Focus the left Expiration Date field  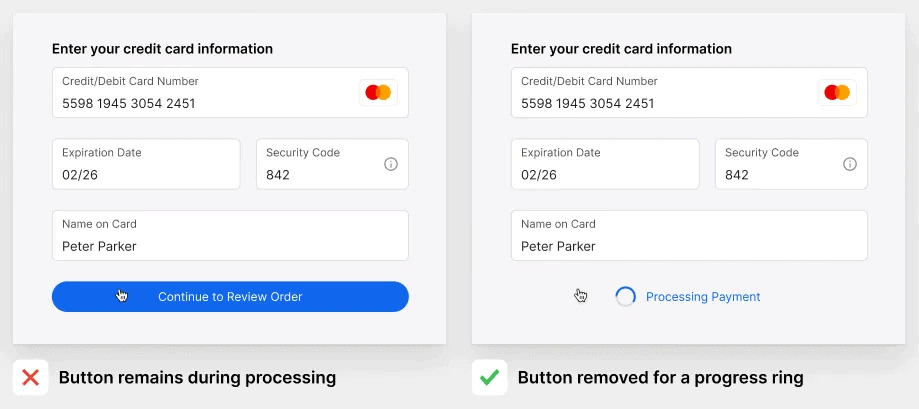pyautogui.click(x=146, y=164)
